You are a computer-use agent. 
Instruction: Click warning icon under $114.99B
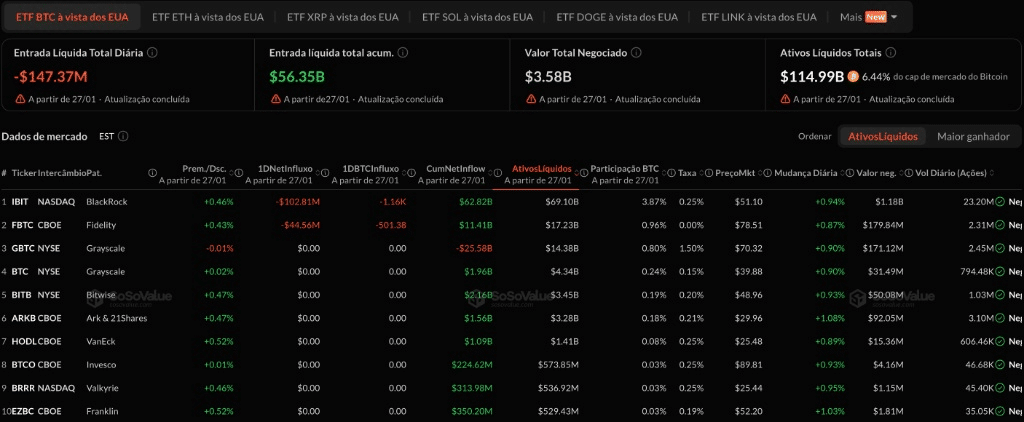pyautogui.click(x=785, y=99)
